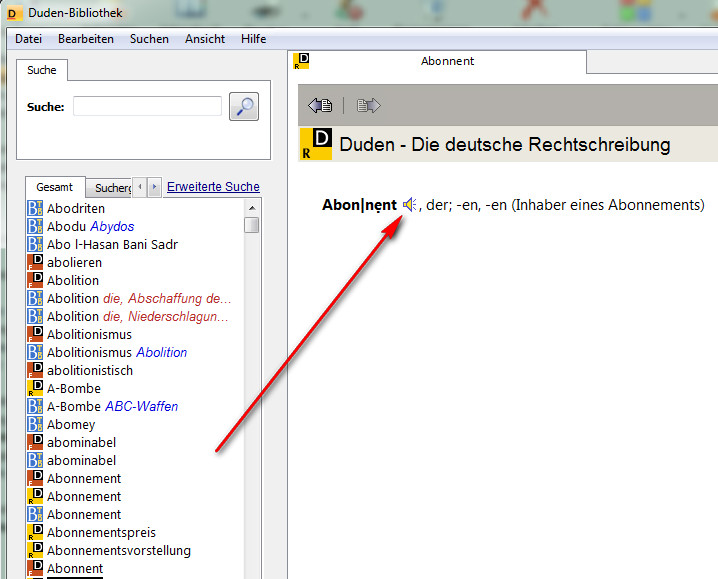This screenshot has height=579, width=718.
Task: Go forward to the next entry
Action: [x=368, y=105]
